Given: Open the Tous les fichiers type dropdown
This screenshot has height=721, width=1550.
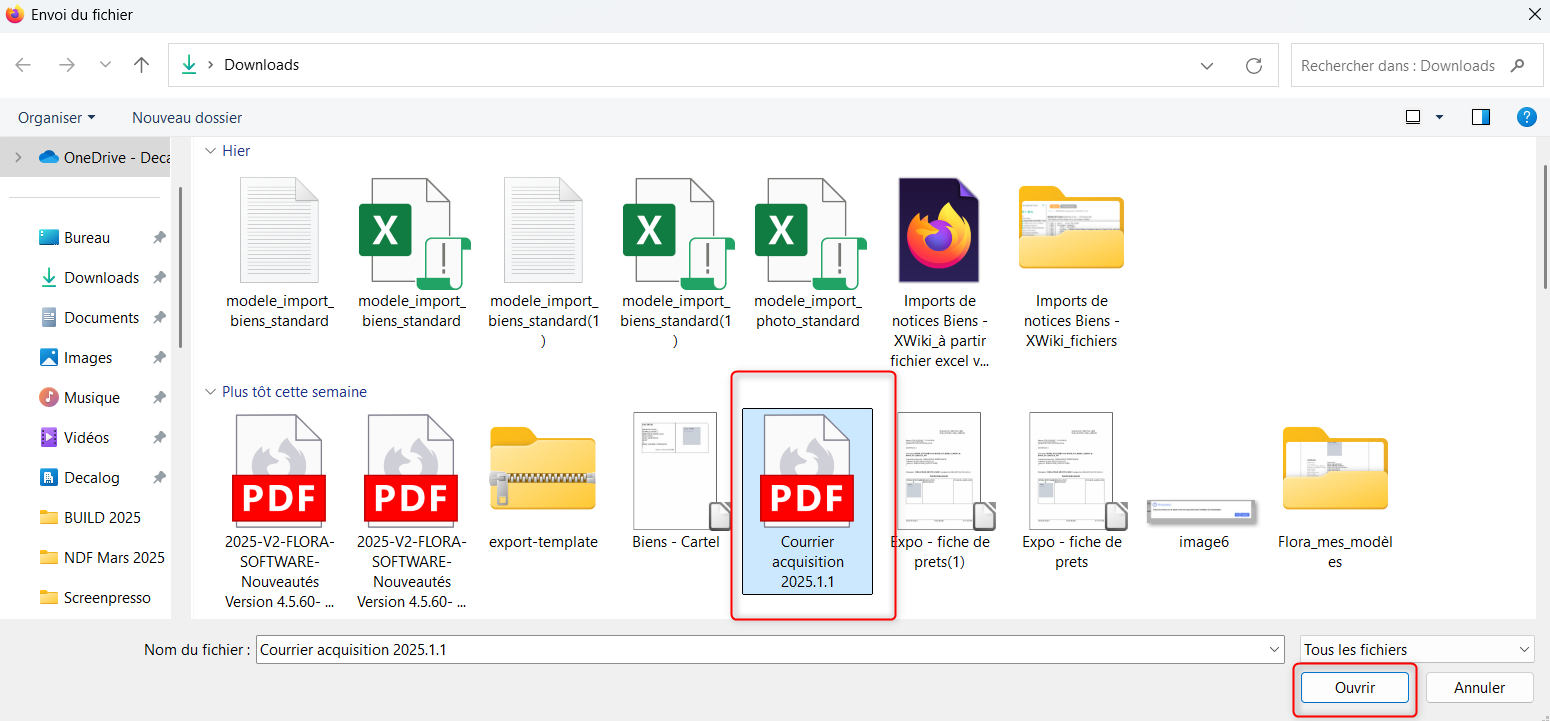Looking at the screenshot, I should click(1417, 650).
